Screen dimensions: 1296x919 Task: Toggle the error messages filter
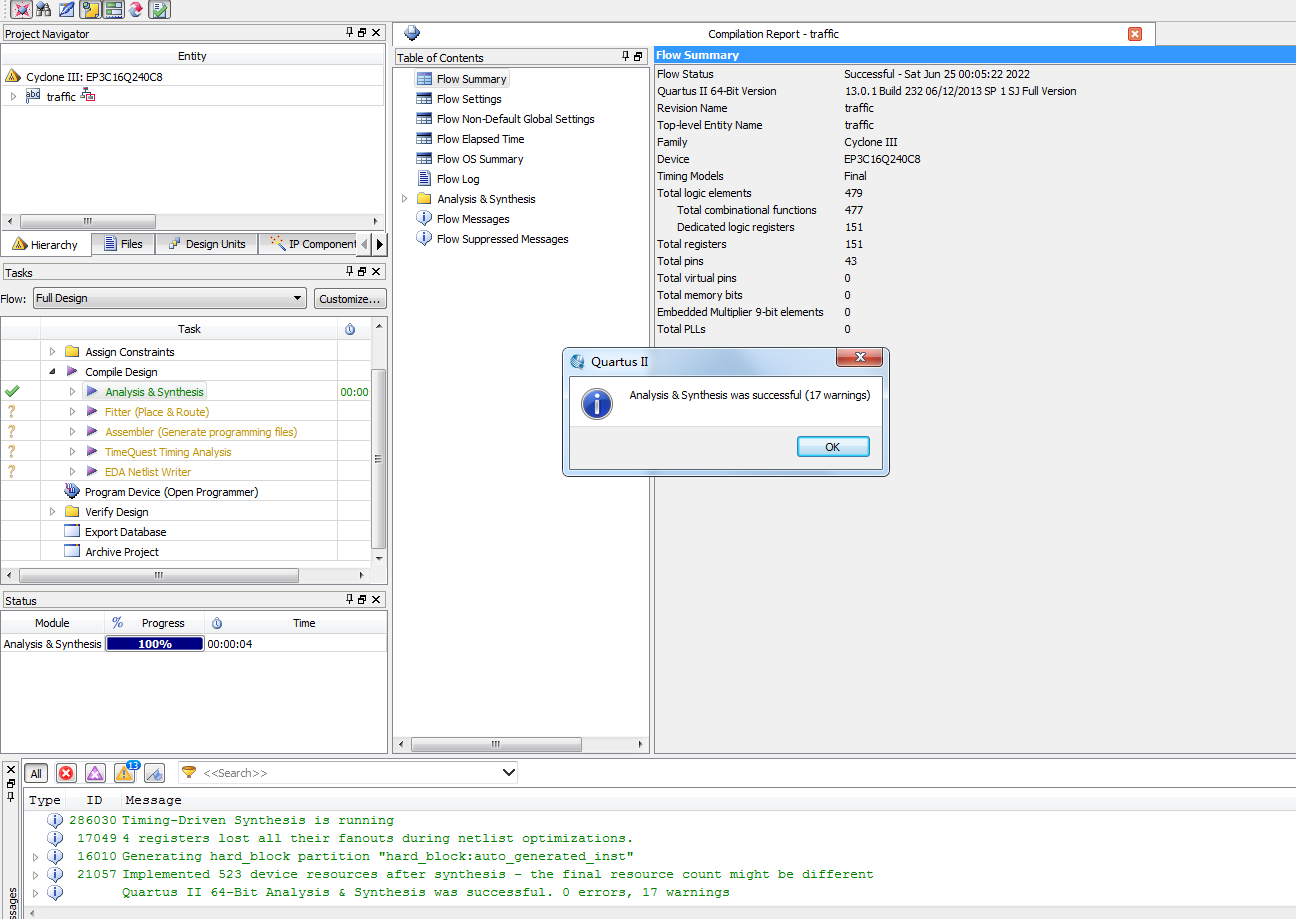point(66,773)
